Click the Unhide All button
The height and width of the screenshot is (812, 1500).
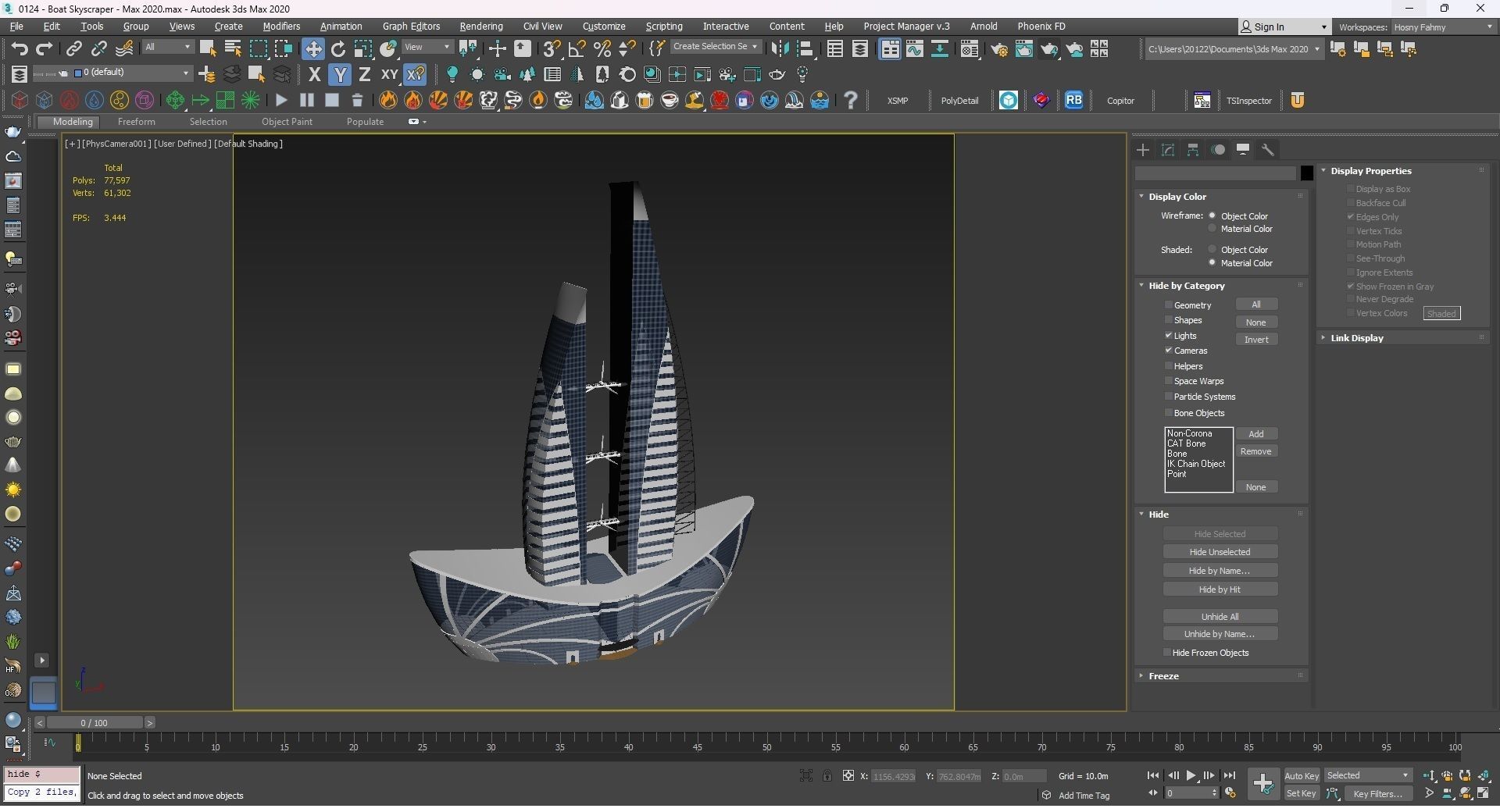point(1220,617)
